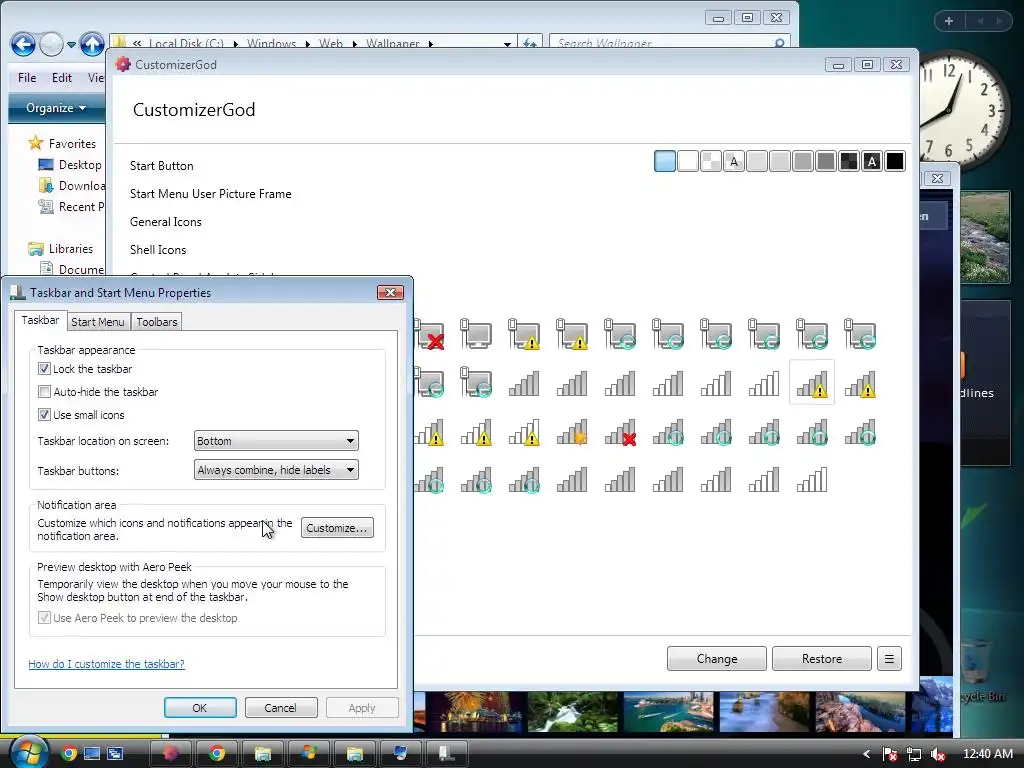
Task: Open the computer monitor taskbar button
Action: [400, 754]
